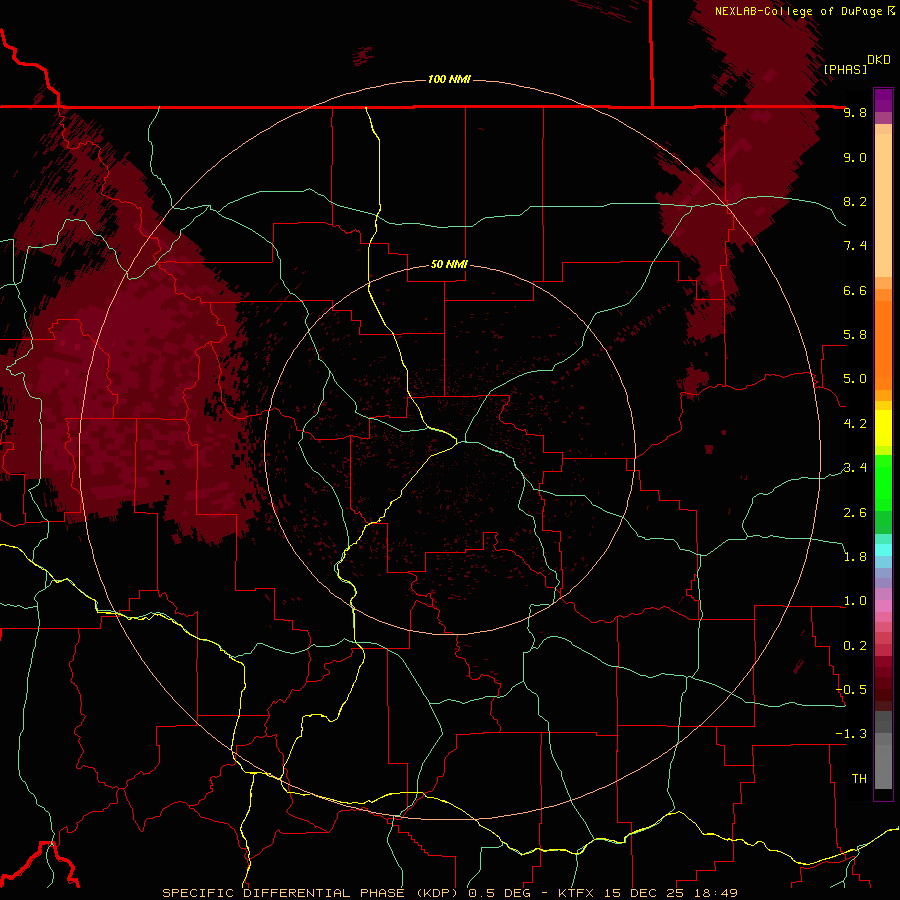This screenshot has height=900, width=900.
Task: Click the 8.2 scale value
Action: click(855, 201)
